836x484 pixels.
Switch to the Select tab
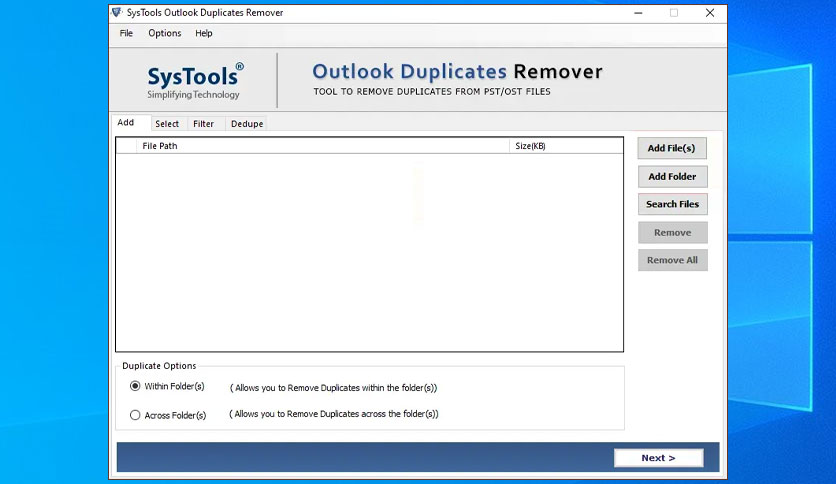pos(167,124)
